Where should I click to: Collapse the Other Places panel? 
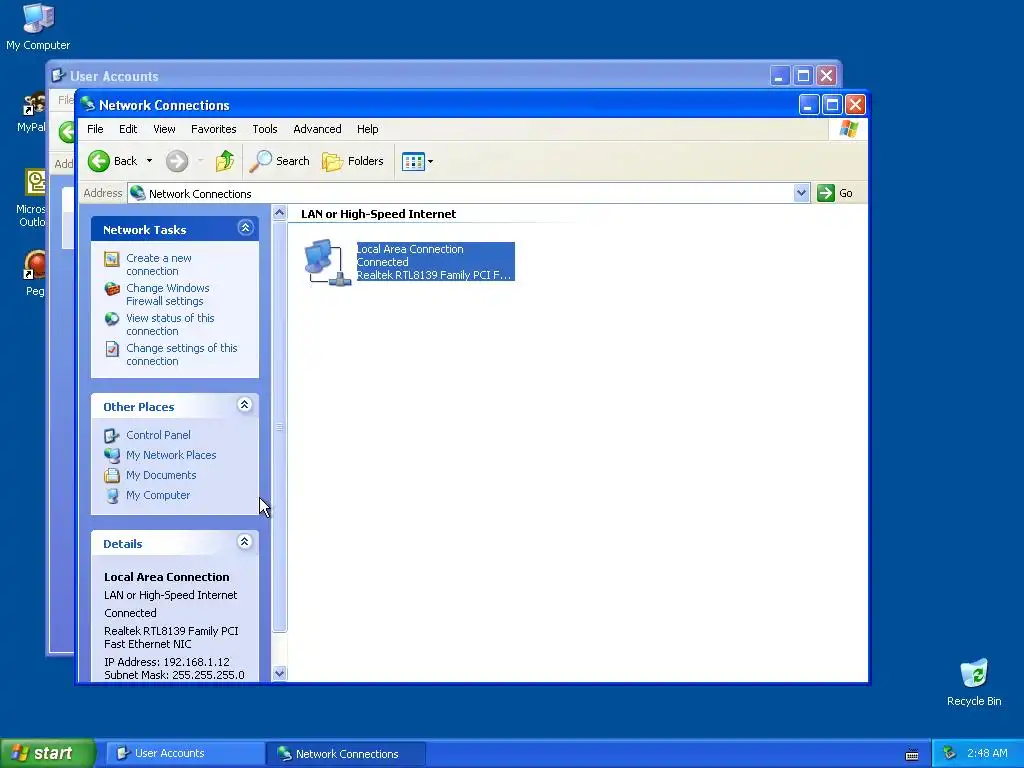(244, 405)
